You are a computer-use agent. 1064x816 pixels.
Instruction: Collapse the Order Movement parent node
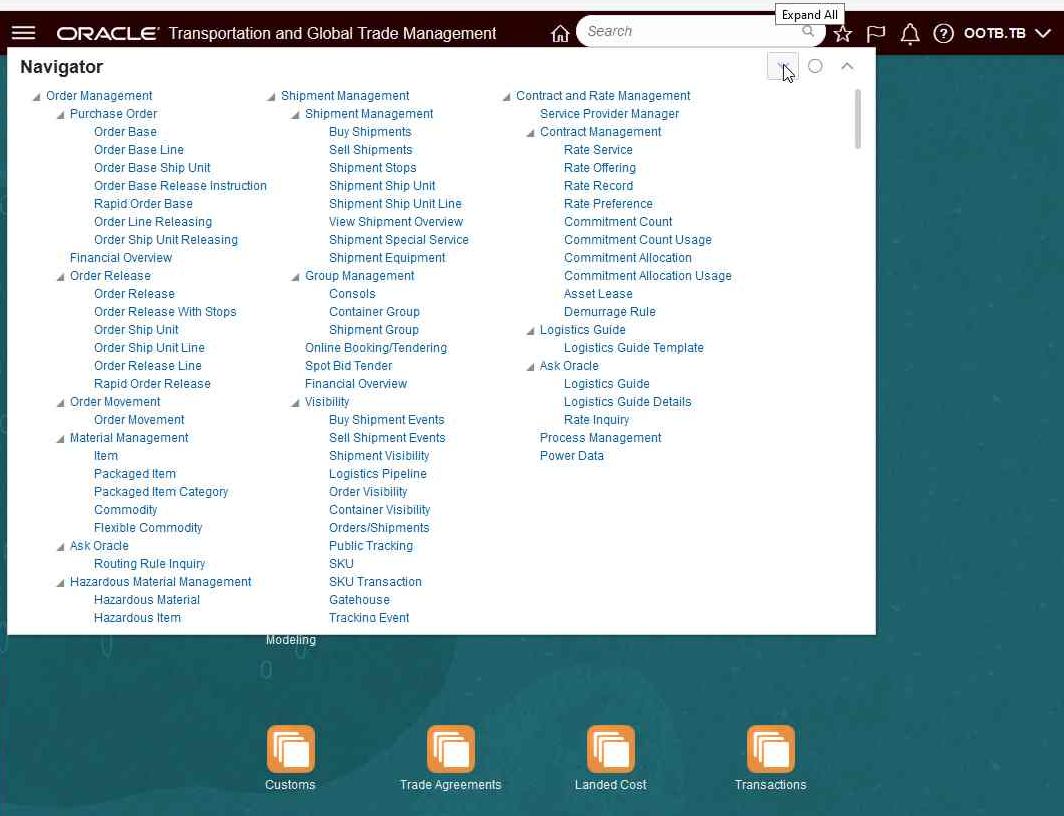coord(60,403)
